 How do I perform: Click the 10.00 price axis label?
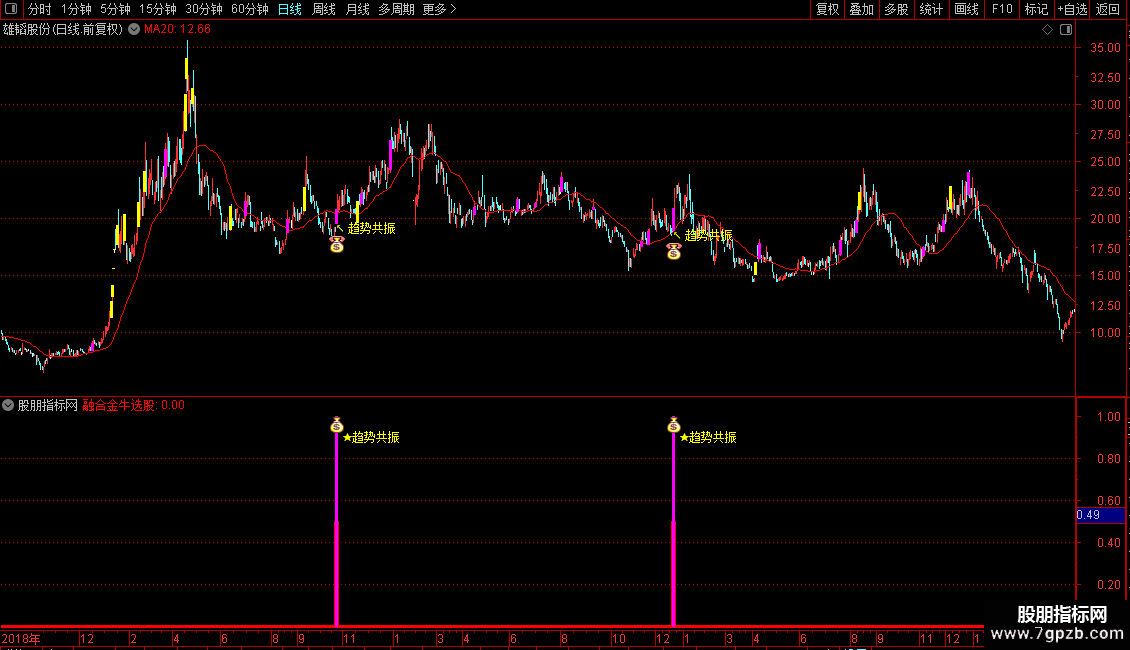[1105, 333]
